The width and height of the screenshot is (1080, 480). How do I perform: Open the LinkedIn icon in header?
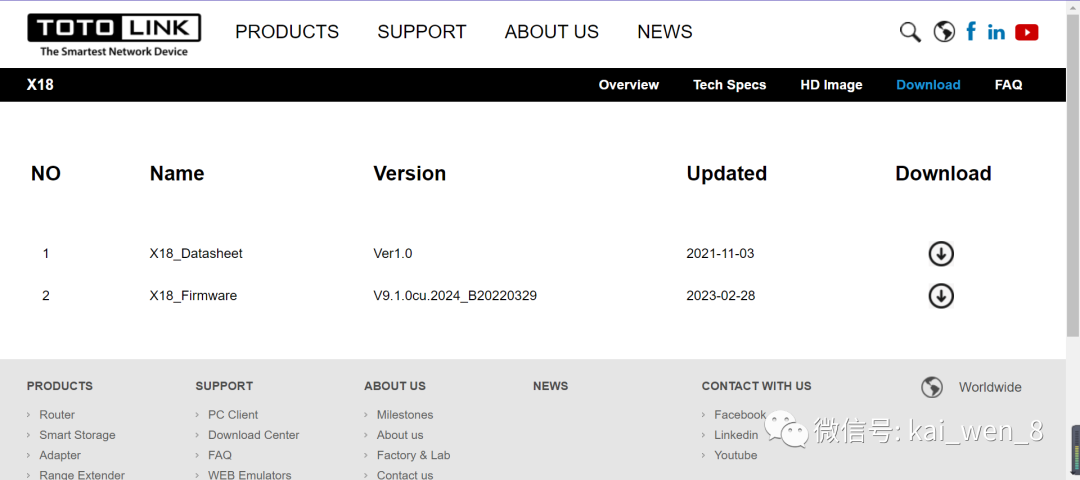(996, 32)
